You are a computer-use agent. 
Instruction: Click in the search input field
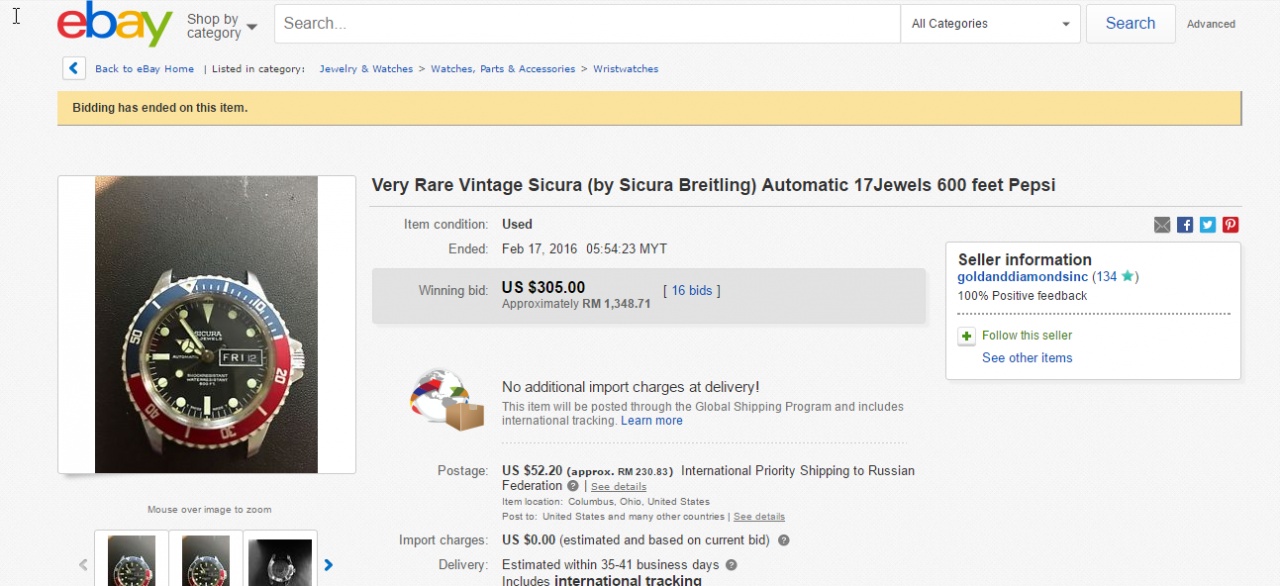[x=587, y=24]
